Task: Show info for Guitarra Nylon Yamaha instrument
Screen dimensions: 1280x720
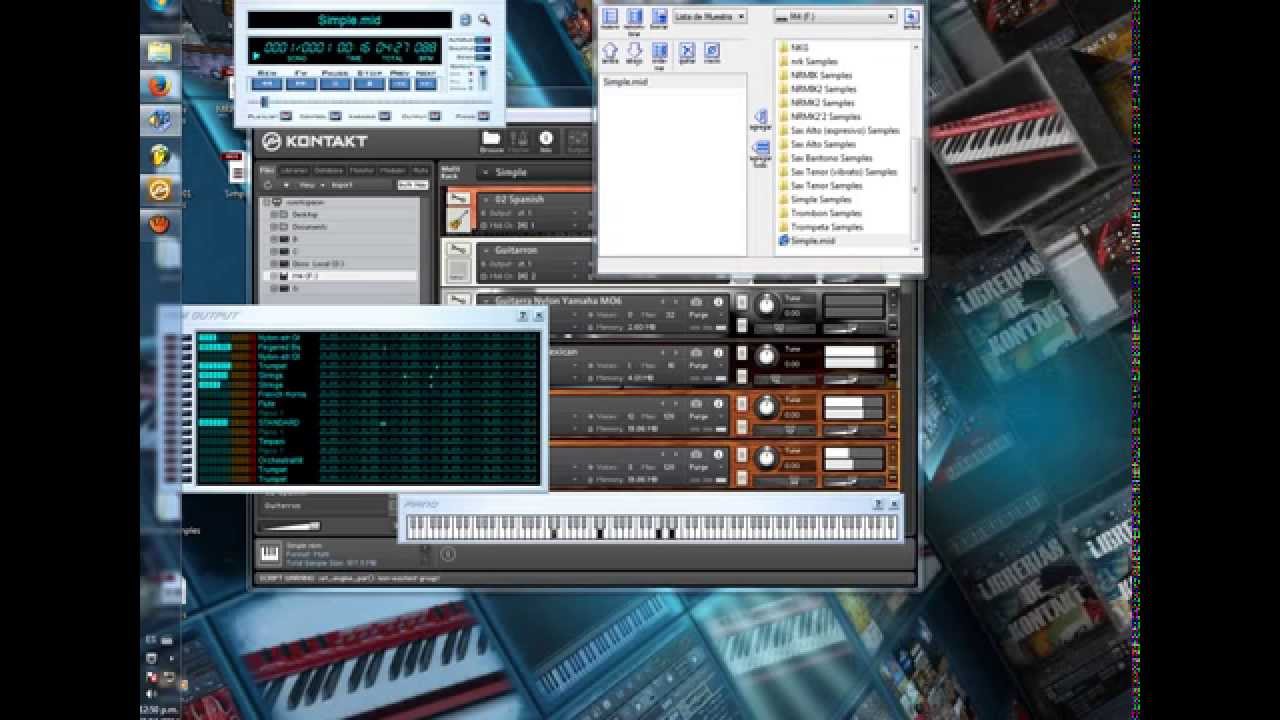Action: tap(718, 301)
